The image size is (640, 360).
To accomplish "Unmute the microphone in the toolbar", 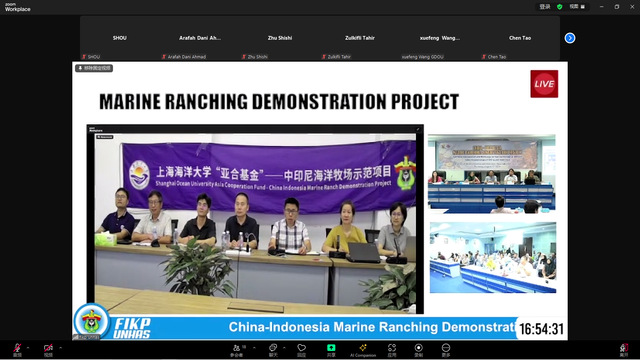I will point(17,349).
